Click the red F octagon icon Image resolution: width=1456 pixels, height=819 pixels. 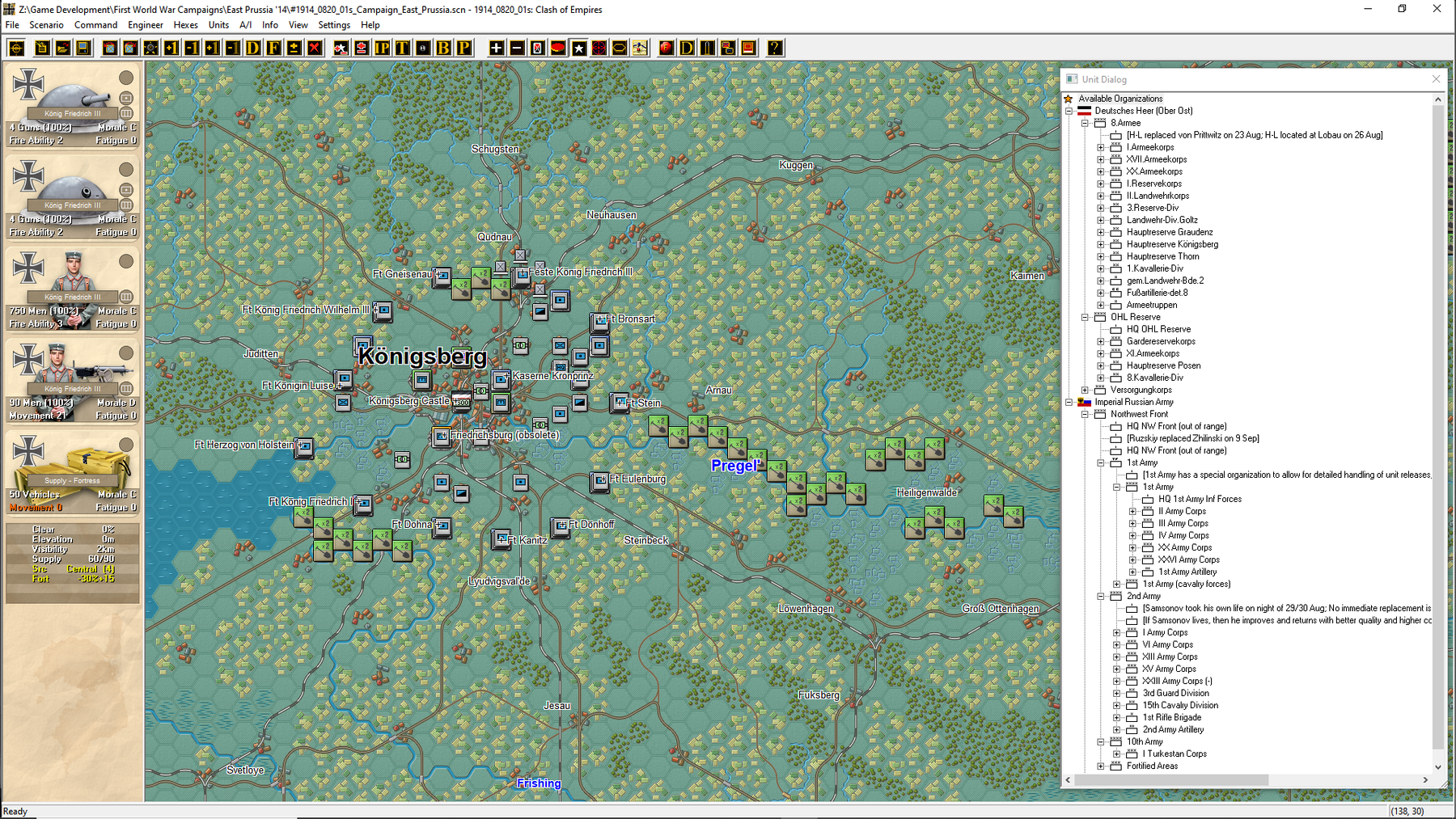tap(667, 48)
